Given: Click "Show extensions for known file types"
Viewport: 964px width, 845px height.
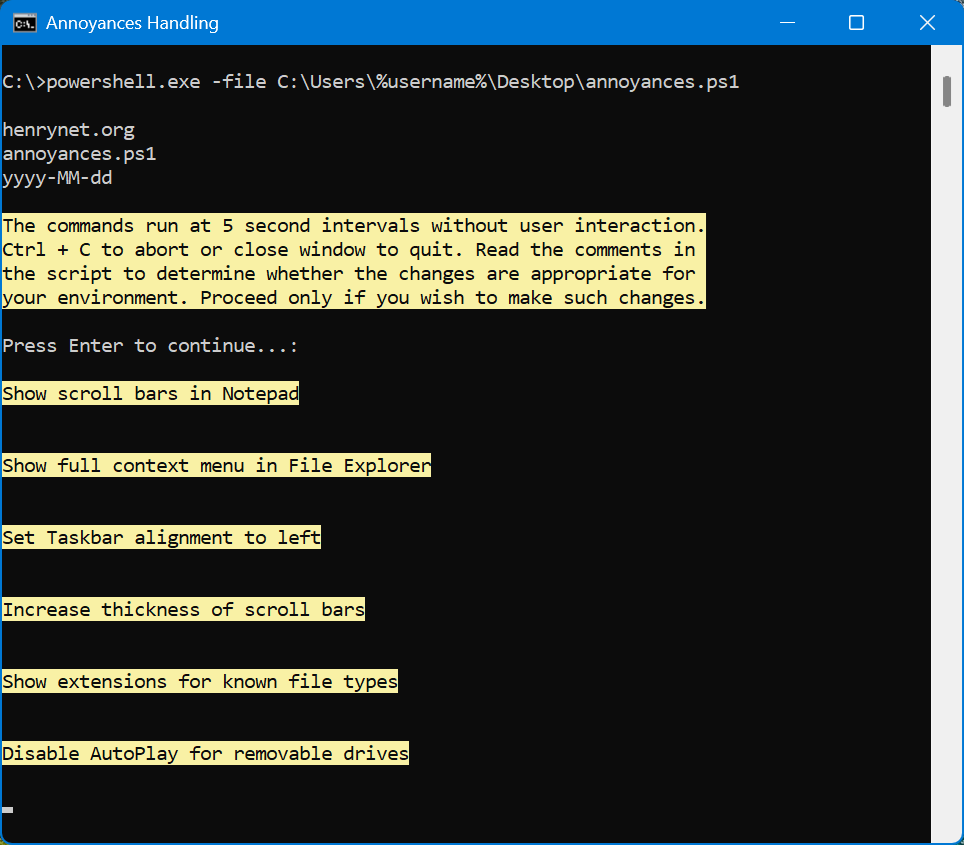Looking at the screenshot, I should (200, 682).
